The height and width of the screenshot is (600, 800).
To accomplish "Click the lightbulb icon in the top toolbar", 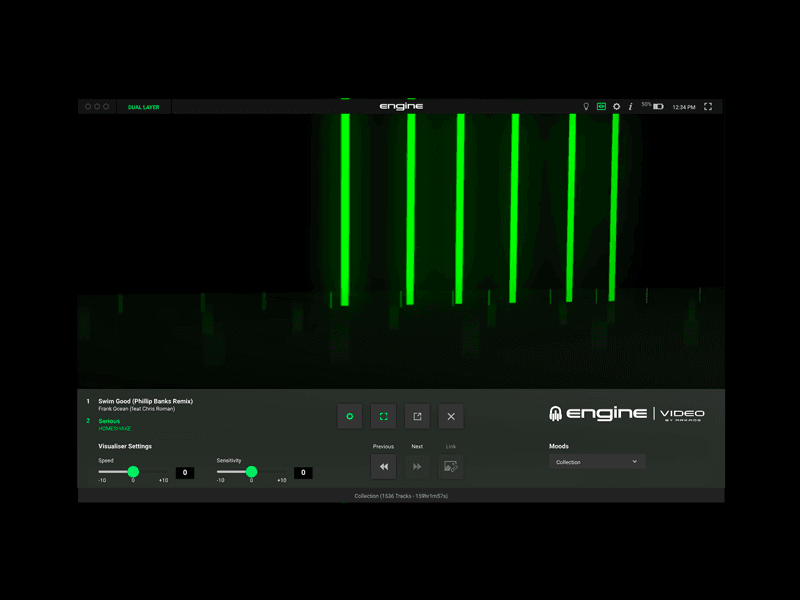I will pos(586,106).
